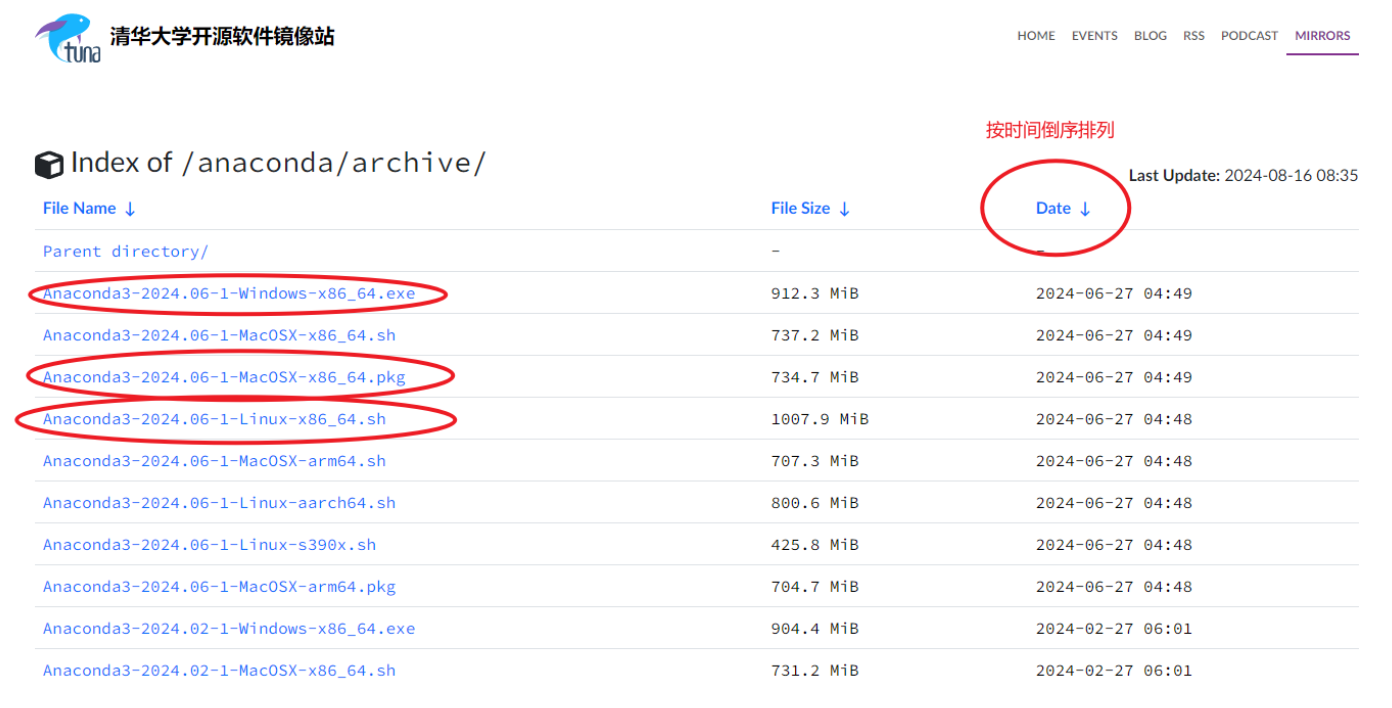The height and width of the screenshot is (708, 1392).
Task: Click the date of Linux-s390x.sh row
Action: click(x=1114, y=546)
